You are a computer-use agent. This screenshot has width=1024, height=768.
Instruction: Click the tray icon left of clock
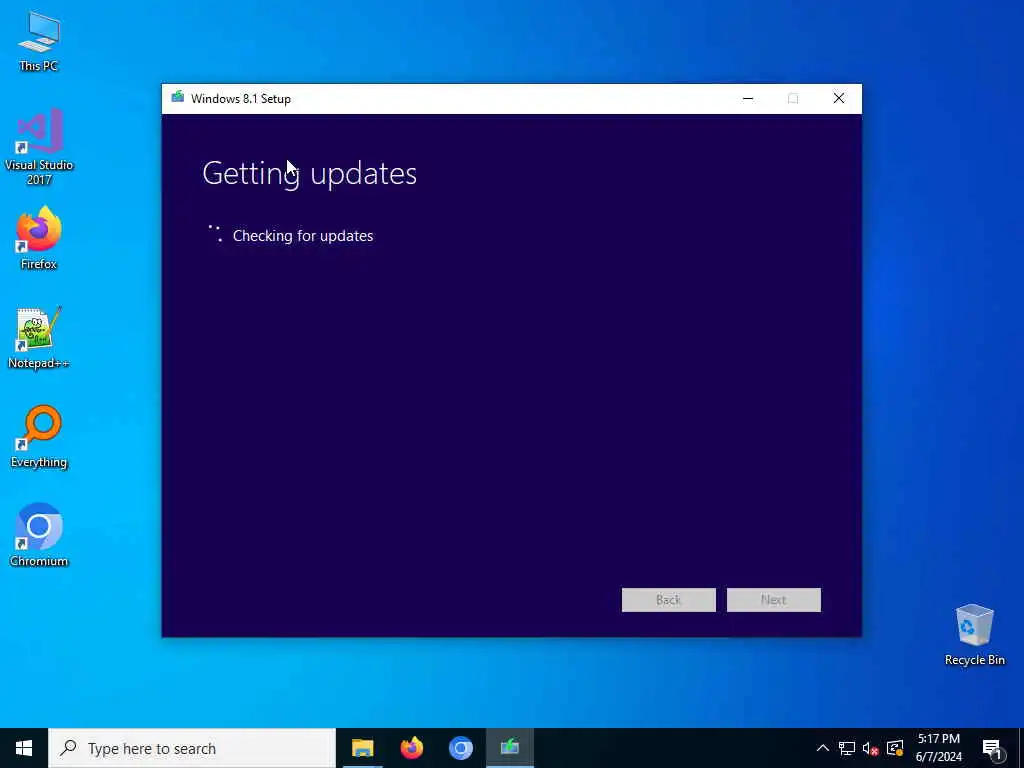pos(895,748)
